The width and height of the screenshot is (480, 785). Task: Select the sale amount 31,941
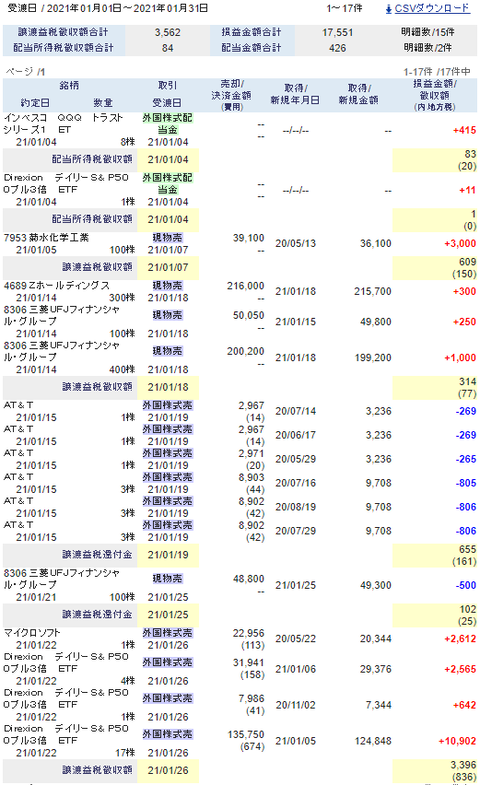(248, 663)
